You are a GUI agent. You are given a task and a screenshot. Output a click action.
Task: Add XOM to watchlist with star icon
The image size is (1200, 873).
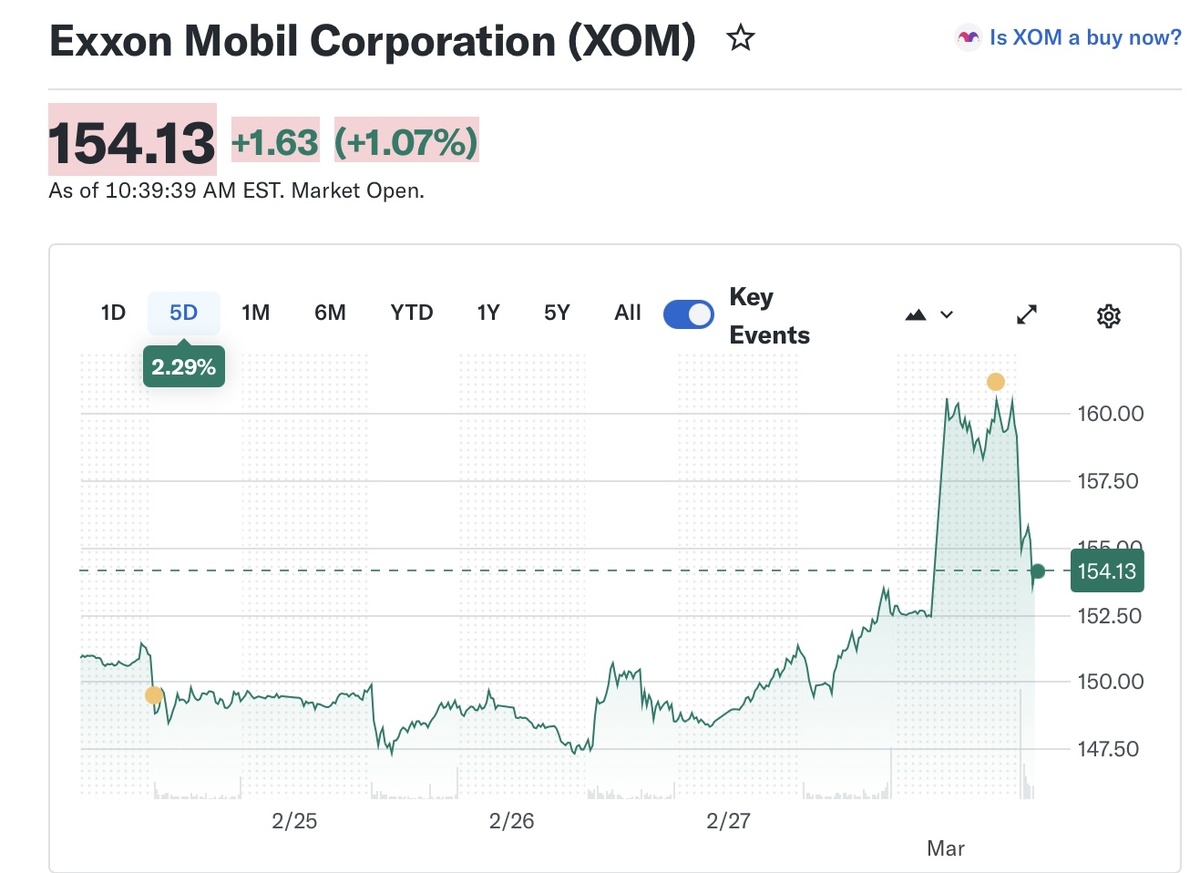click(x=740, y=40)
